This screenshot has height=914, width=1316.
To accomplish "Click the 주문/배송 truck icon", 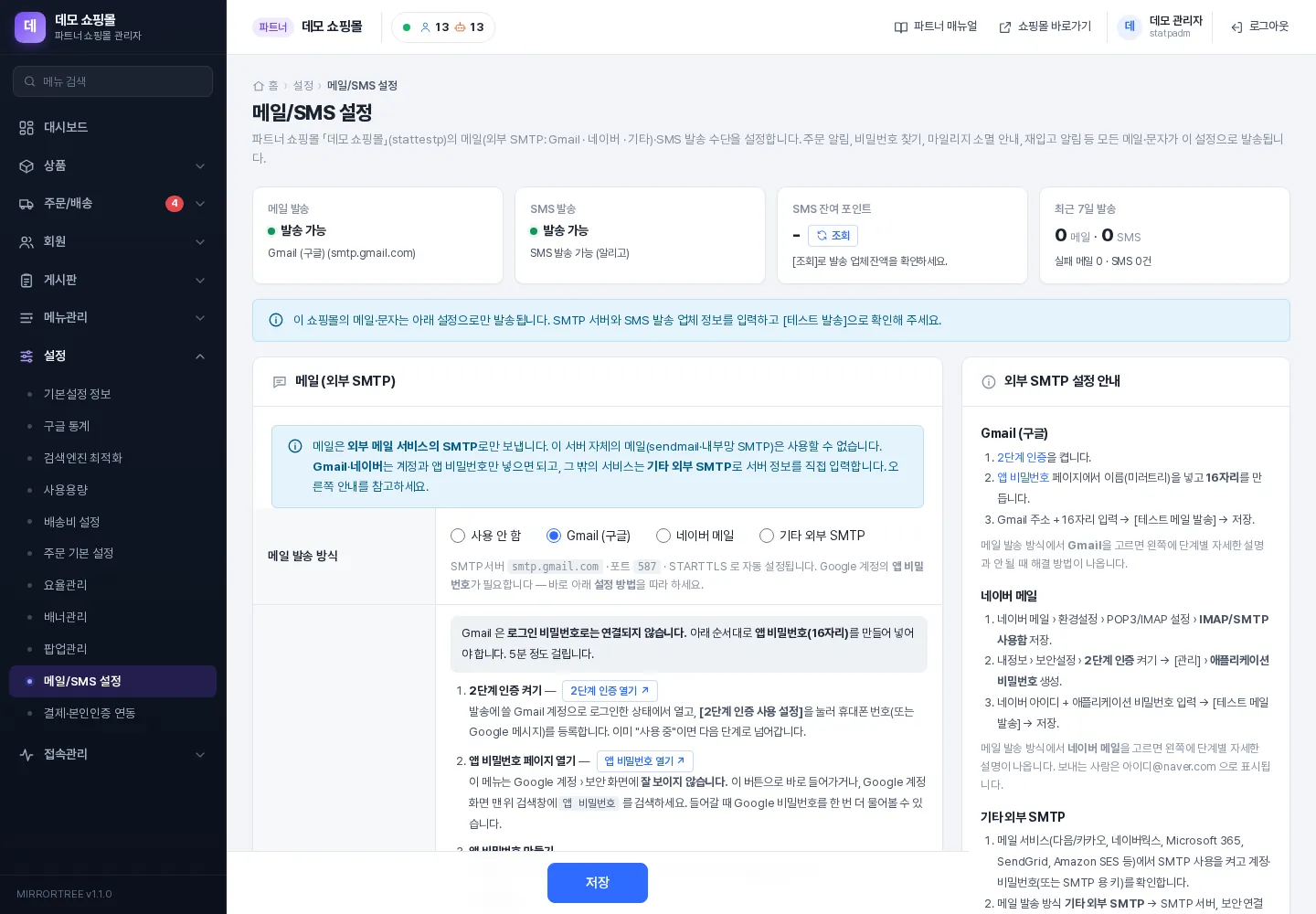I will [27, 204].
